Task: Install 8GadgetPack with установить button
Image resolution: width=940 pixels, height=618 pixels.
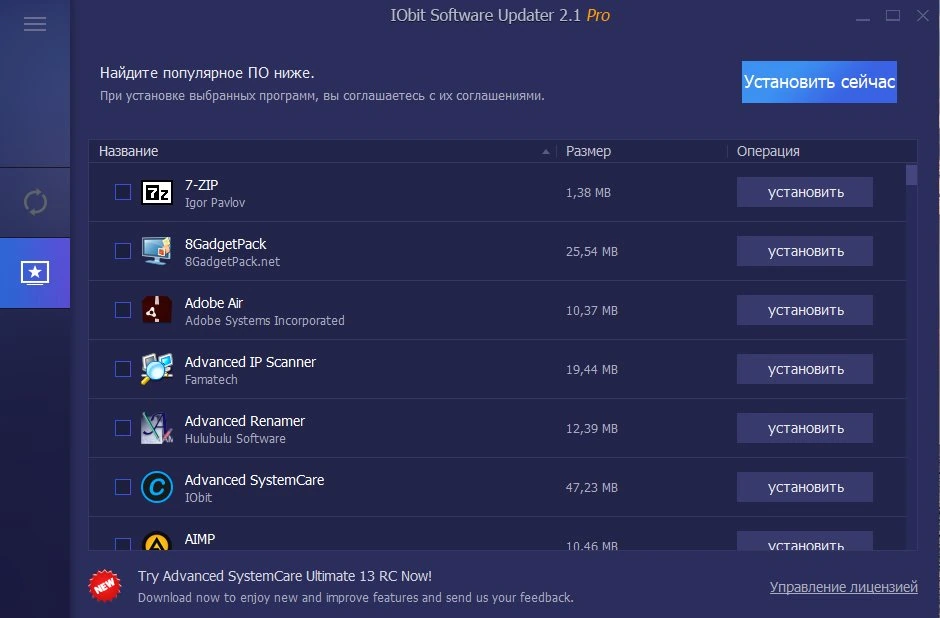Action: (805, 251)
